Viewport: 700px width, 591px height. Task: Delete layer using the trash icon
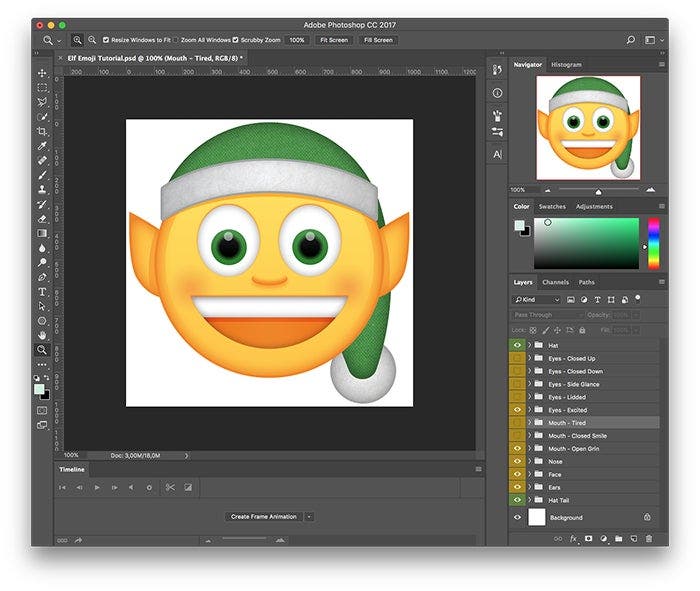coord(649,538)
